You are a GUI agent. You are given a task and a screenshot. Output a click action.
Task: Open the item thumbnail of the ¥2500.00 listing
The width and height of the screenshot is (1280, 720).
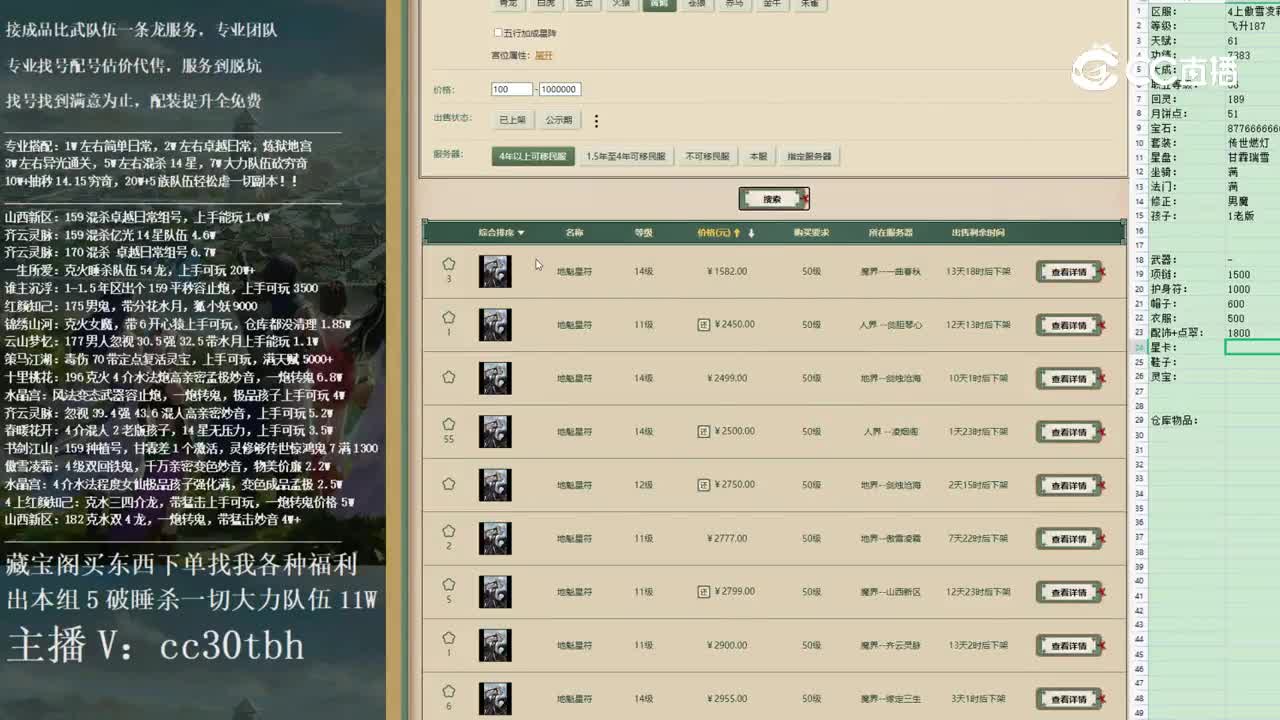coord(495,432)
